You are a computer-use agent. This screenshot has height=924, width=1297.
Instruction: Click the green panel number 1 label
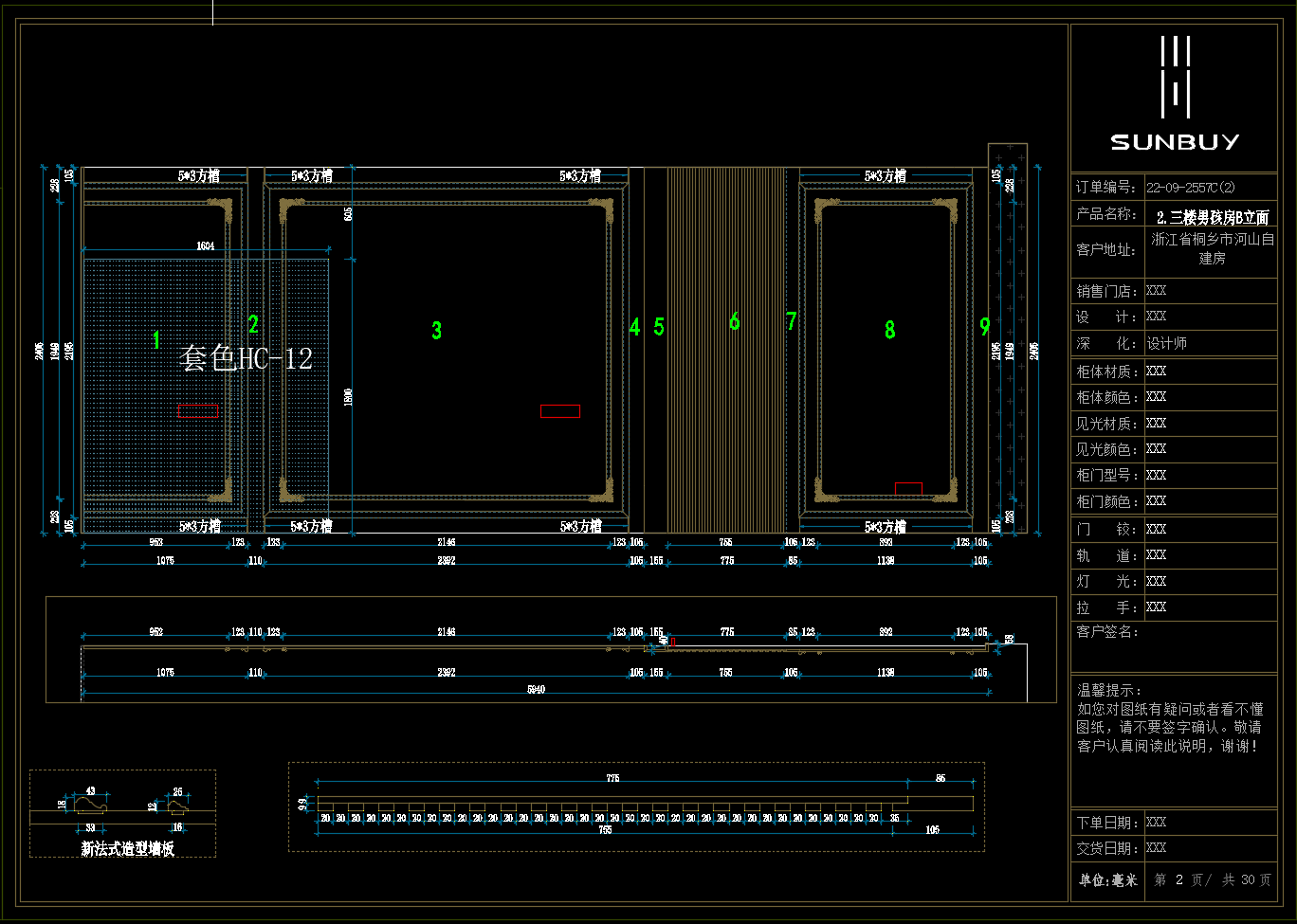pos(156,339)
